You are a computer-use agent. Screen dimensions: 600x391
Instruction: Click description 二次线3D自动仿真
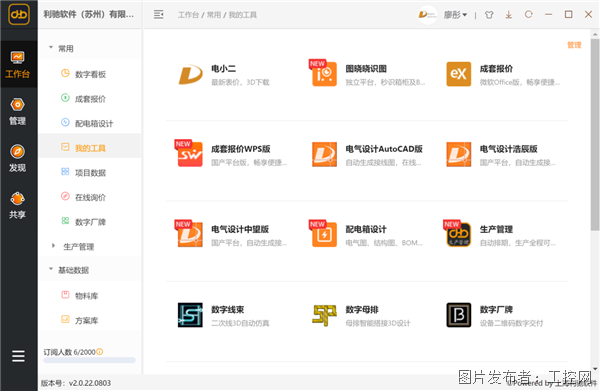point(240,323)
